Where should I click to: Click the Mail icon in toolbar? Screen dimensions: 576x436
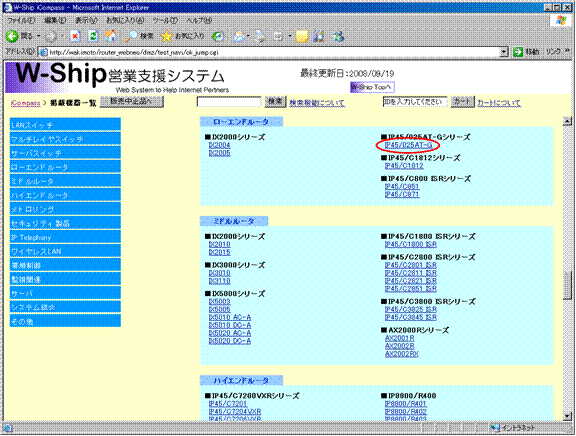239,36
